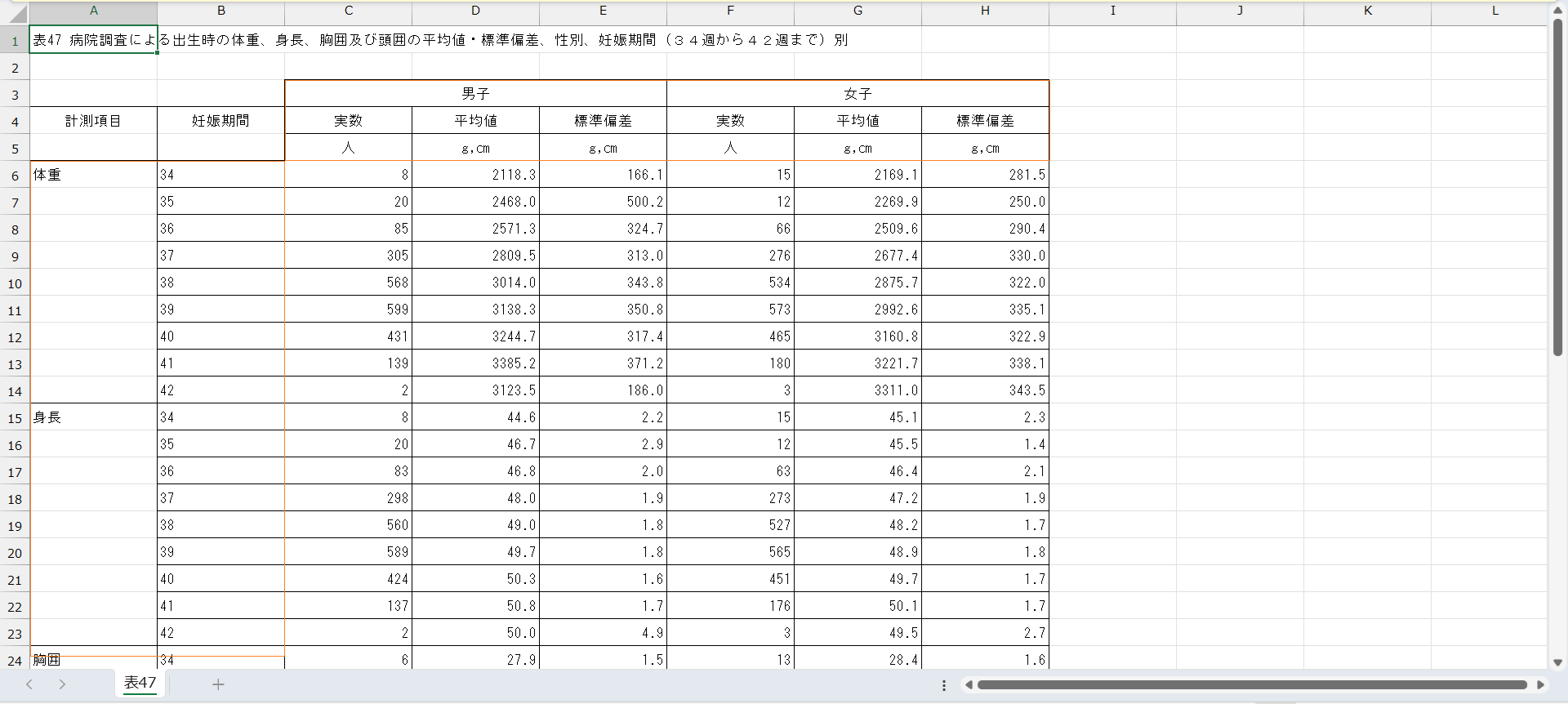Open the 表47 sheet tab
1568x704 pixels.
coord(140,683)
